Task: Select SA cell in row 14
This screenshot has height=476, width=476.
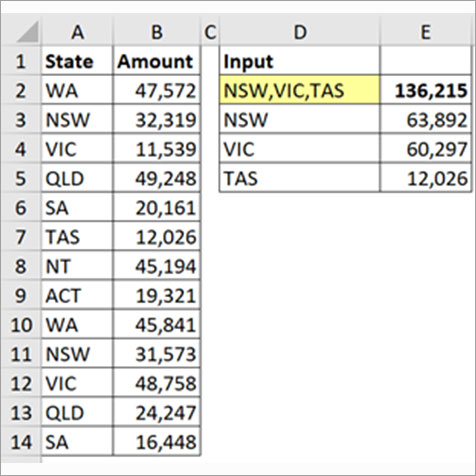Action: 77,442
